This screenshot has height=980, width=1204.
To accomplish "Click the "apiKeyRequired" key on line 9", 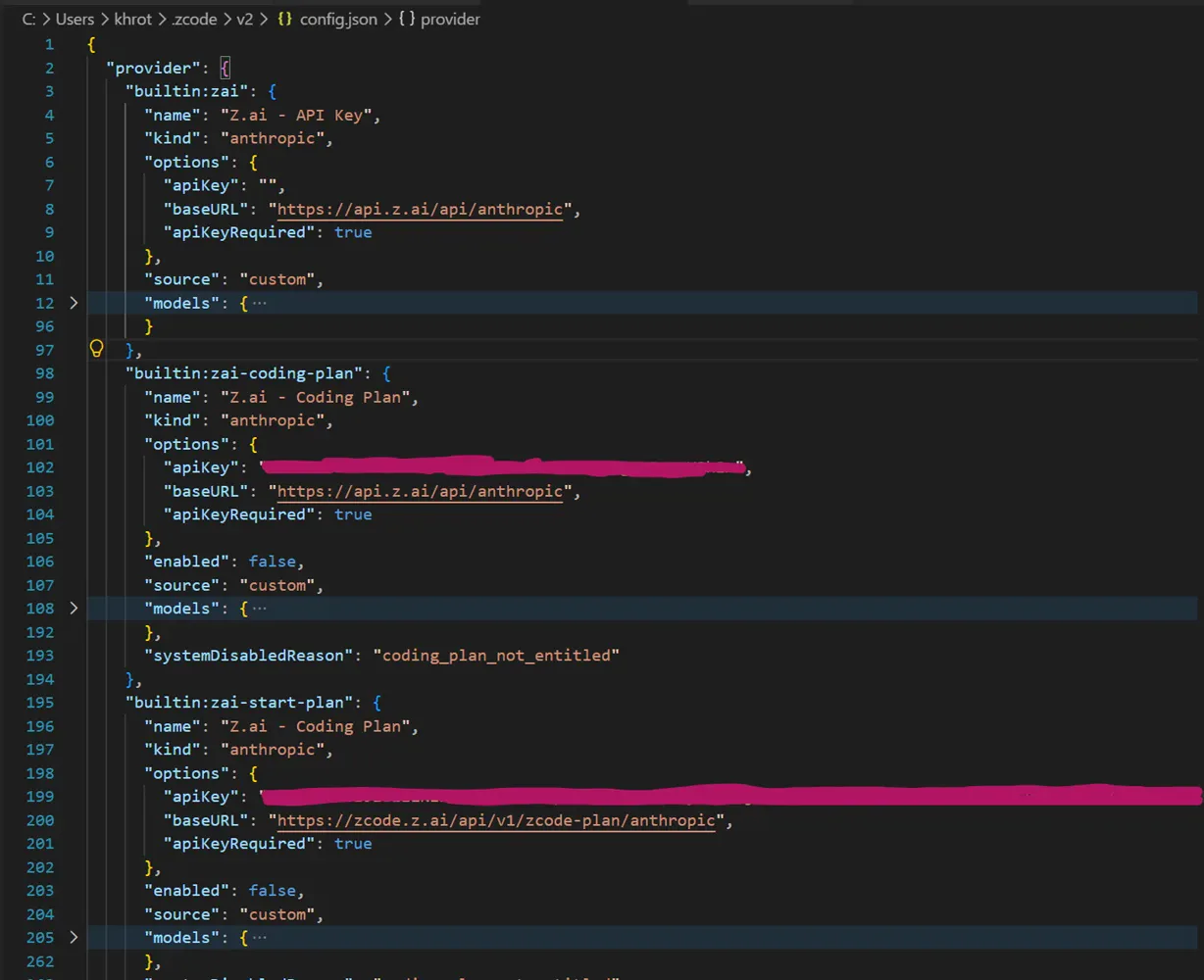I will pyautogui.click(x=238, y=232).
